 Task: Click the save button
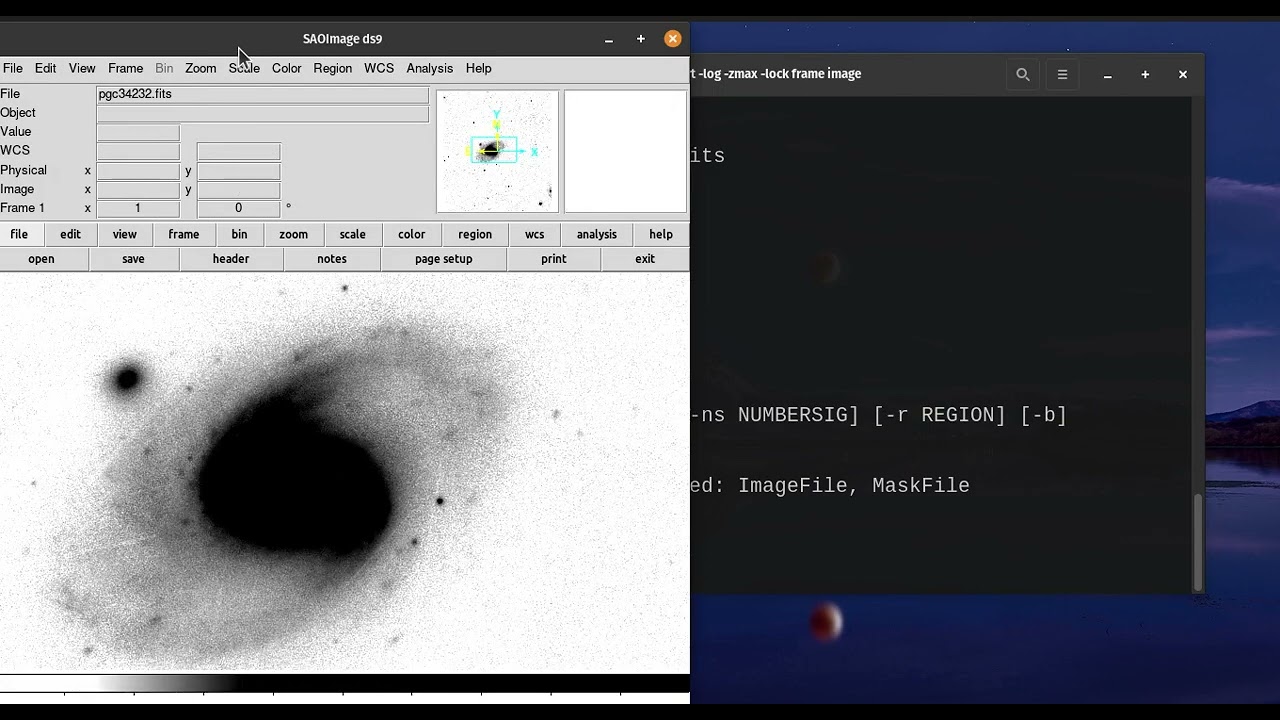(x=133, y=259)
